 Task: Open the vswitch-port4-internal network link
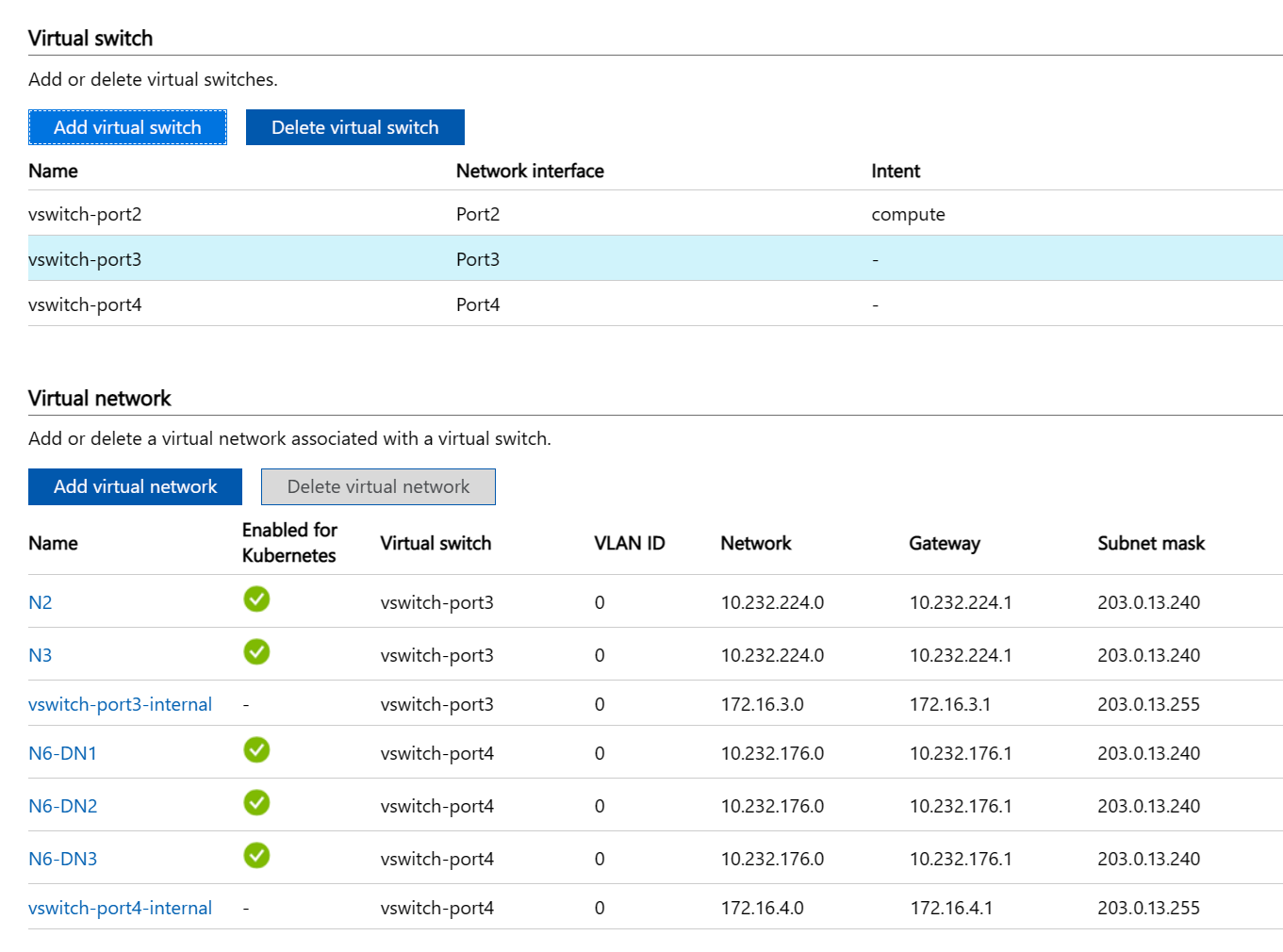[x=120, y=908]
